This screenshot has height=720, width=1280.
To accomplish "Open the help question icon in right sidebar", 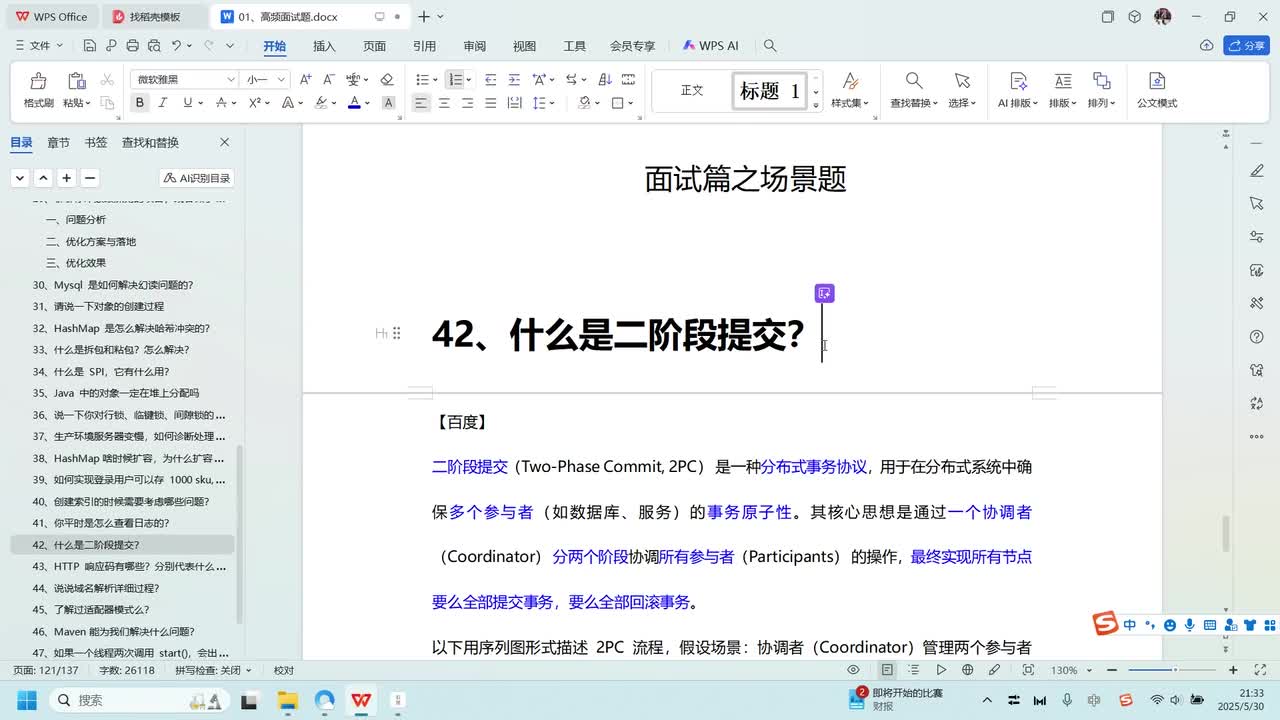I will [1257, 337].
